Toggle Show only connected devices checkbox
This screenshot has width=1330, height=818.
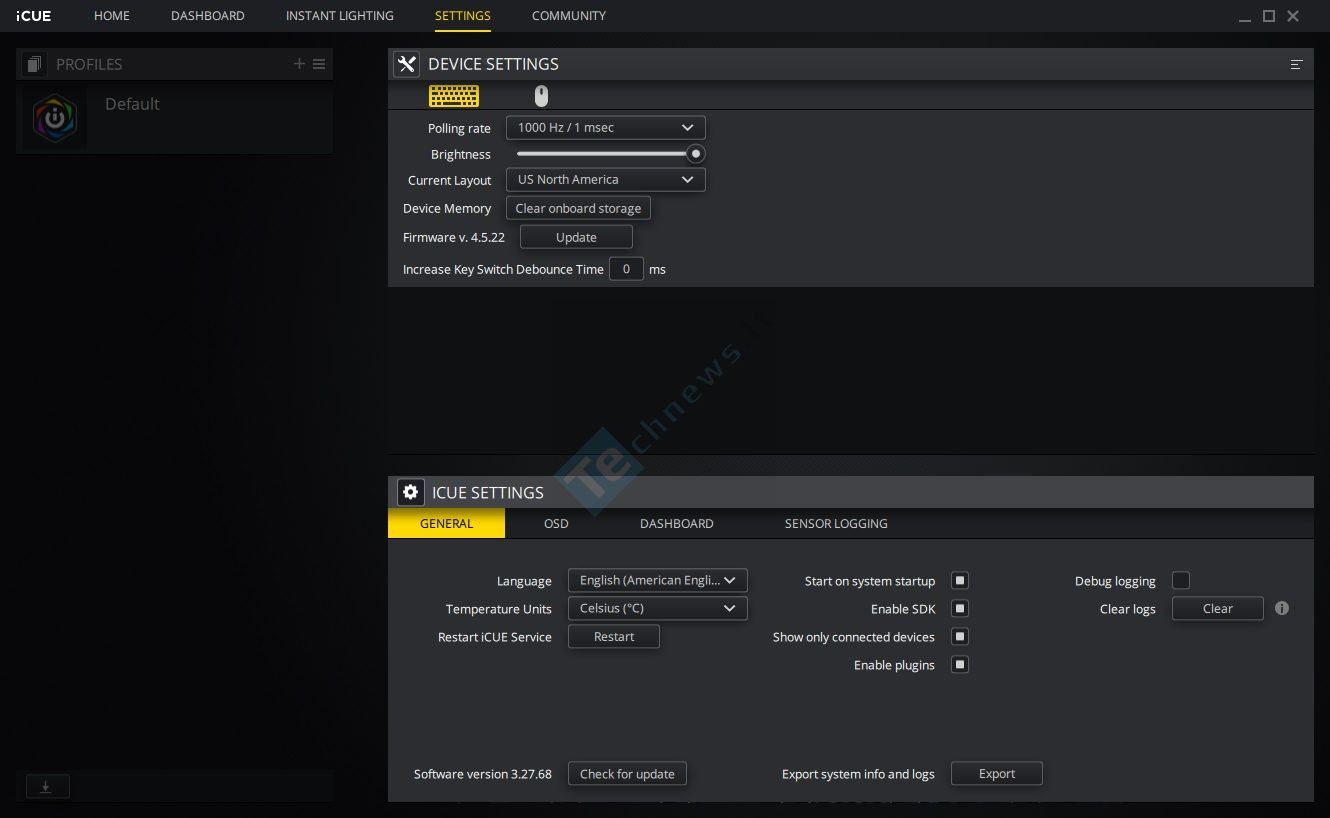(x=960, y=636)
